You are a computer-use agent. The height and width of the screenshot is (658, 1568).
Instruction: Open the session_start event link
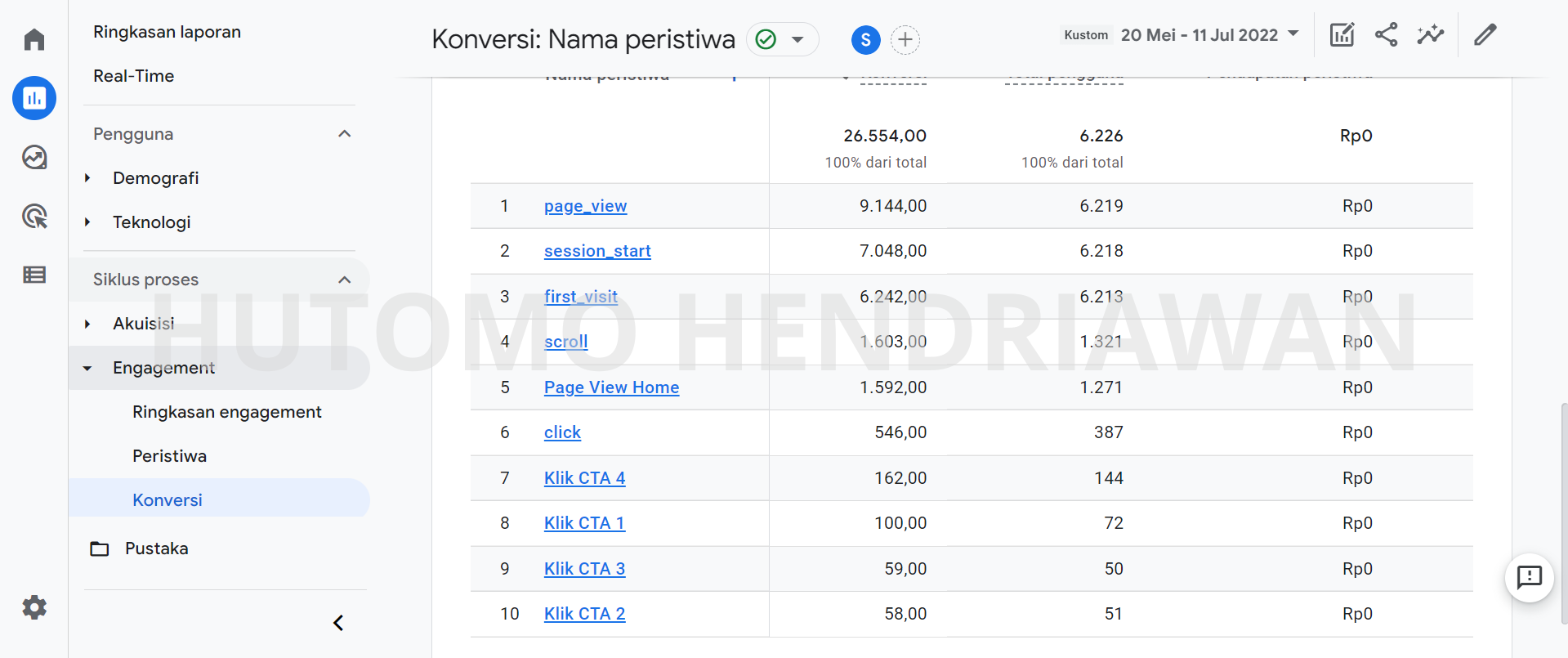coord(597,251)
